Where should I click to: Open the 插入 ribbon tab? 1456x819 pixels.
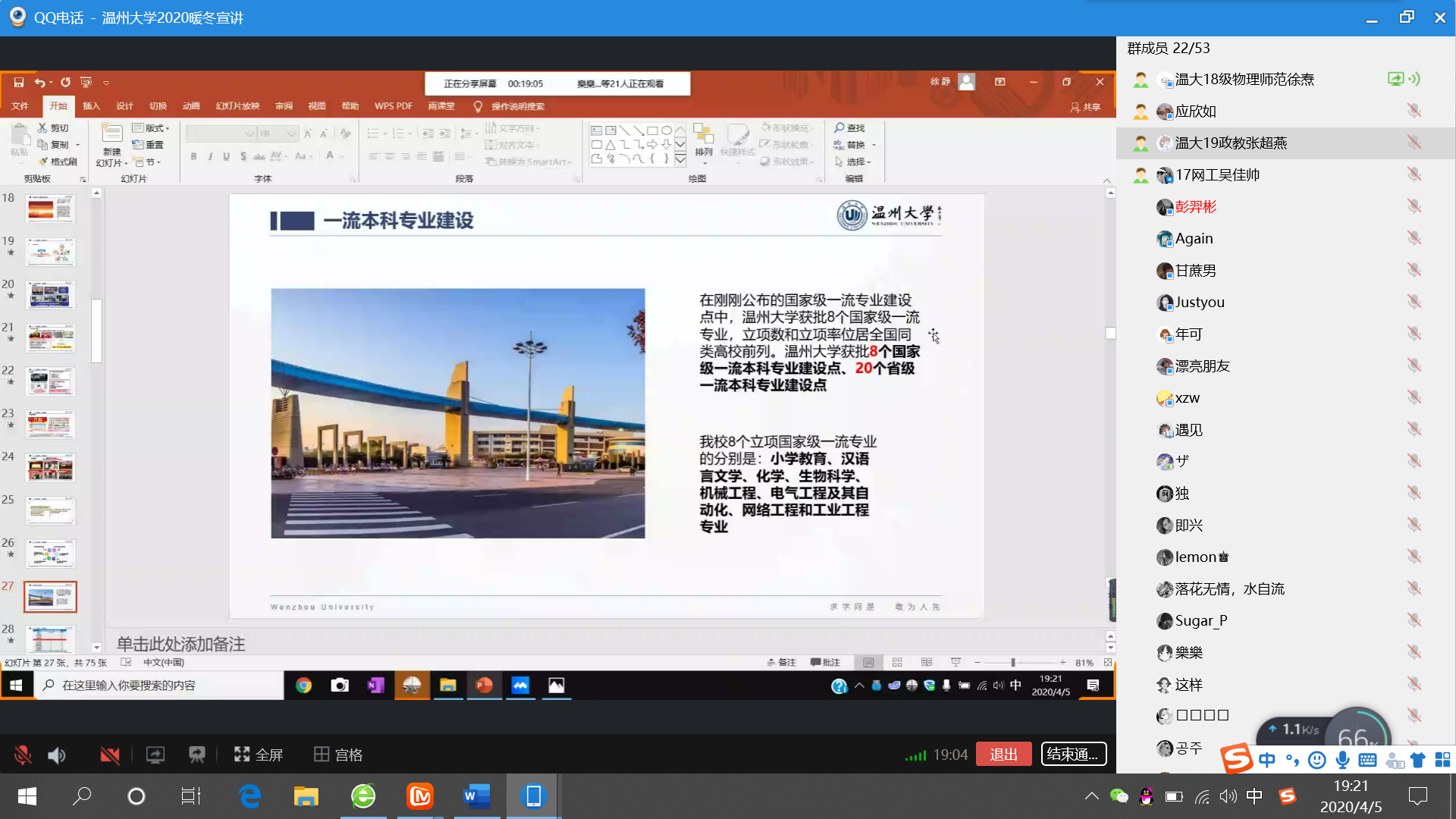[x=91, y=106]
